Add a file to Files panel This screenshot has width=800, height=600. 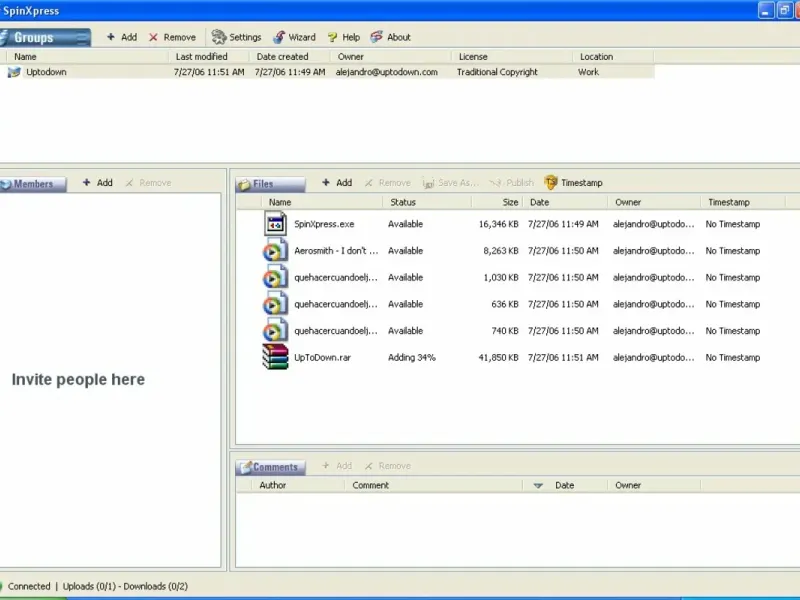click(336, 183)
